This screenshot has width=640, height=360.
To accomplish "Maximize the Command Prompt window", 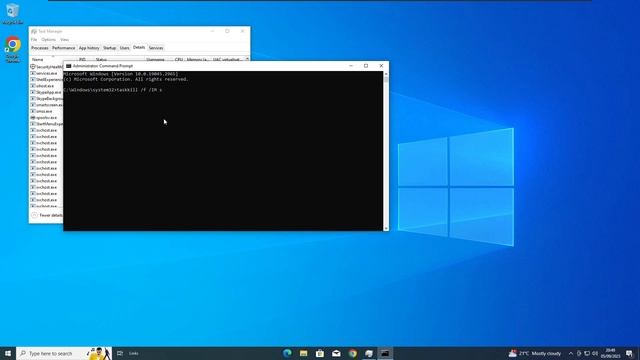I will (x=366, y=66).
